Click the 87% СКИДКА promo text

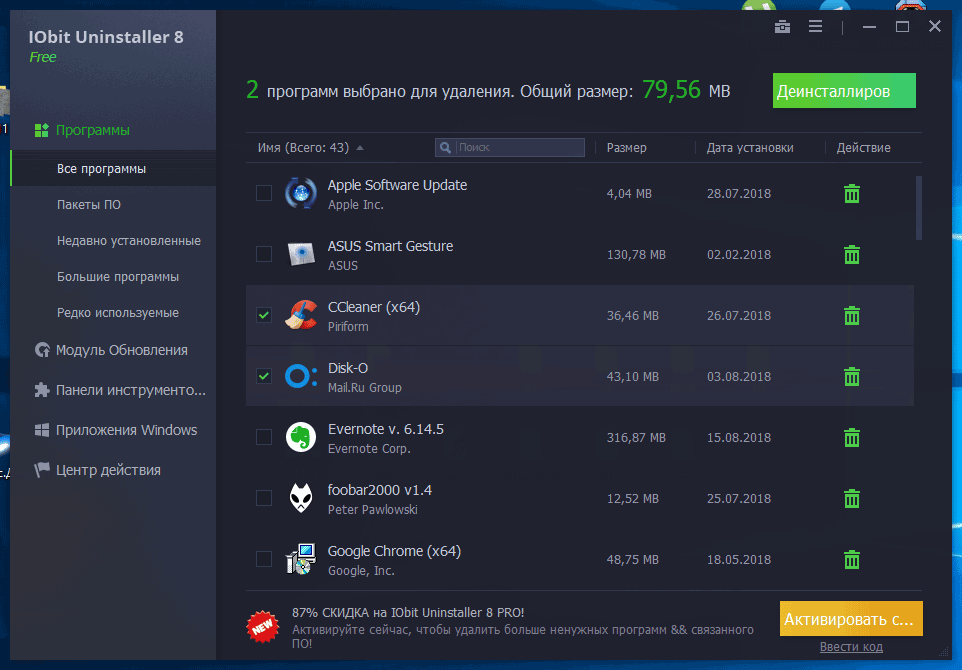(408, 612)
